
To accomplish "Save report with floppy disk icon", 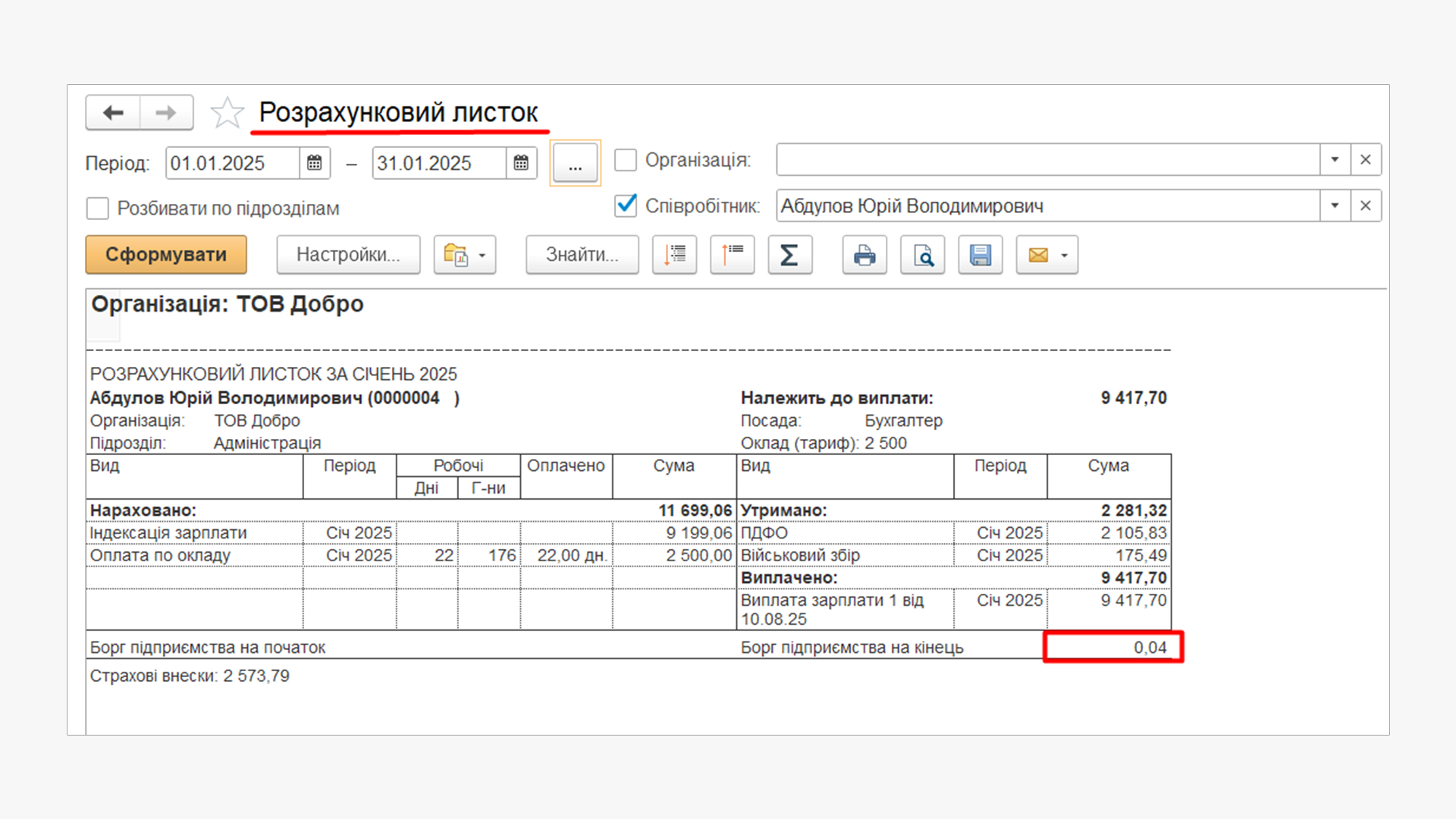I will click(x=980, y=255).
